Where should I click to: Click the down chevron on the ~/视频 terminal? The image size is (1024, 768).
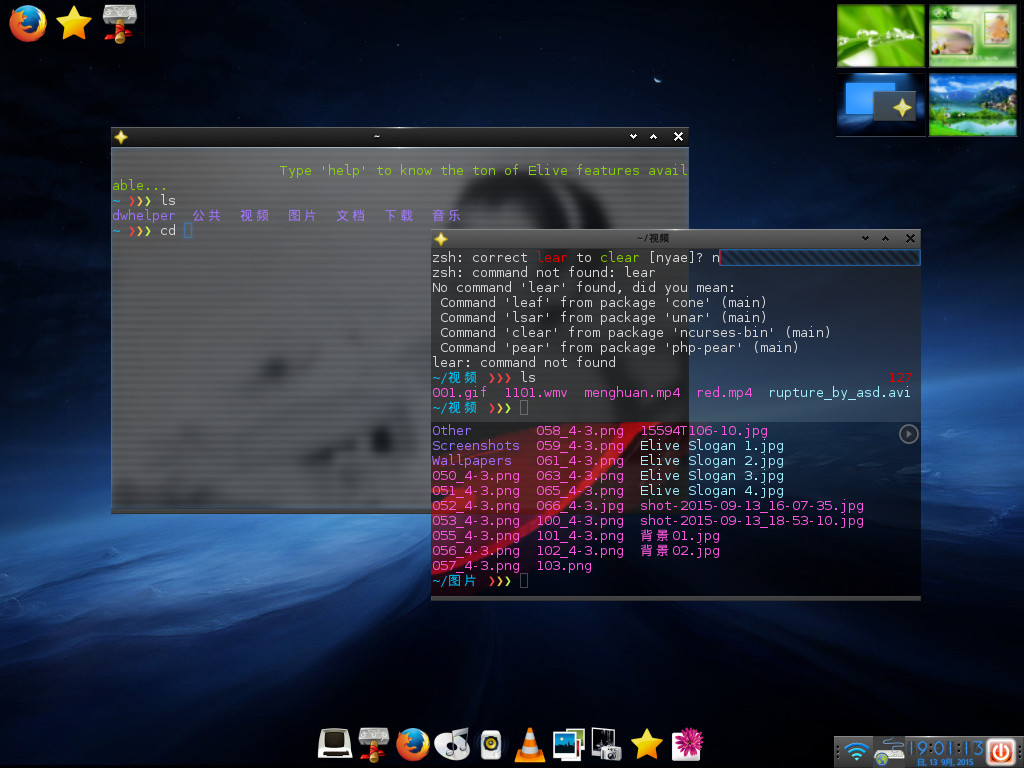pyautogui.click(x=865, y=238)
